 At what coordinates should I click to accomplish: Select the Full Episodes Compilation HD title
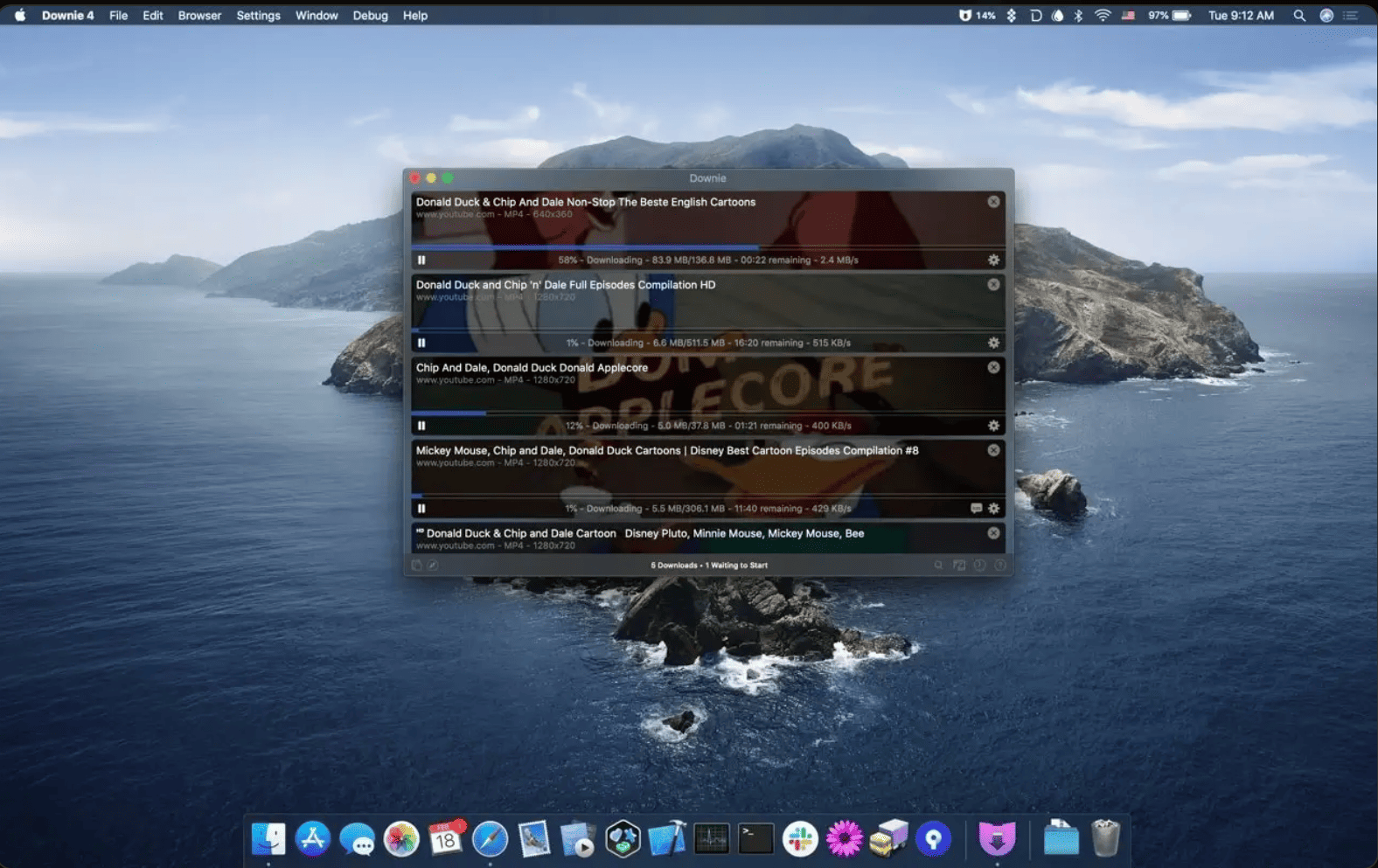point(566,284)
